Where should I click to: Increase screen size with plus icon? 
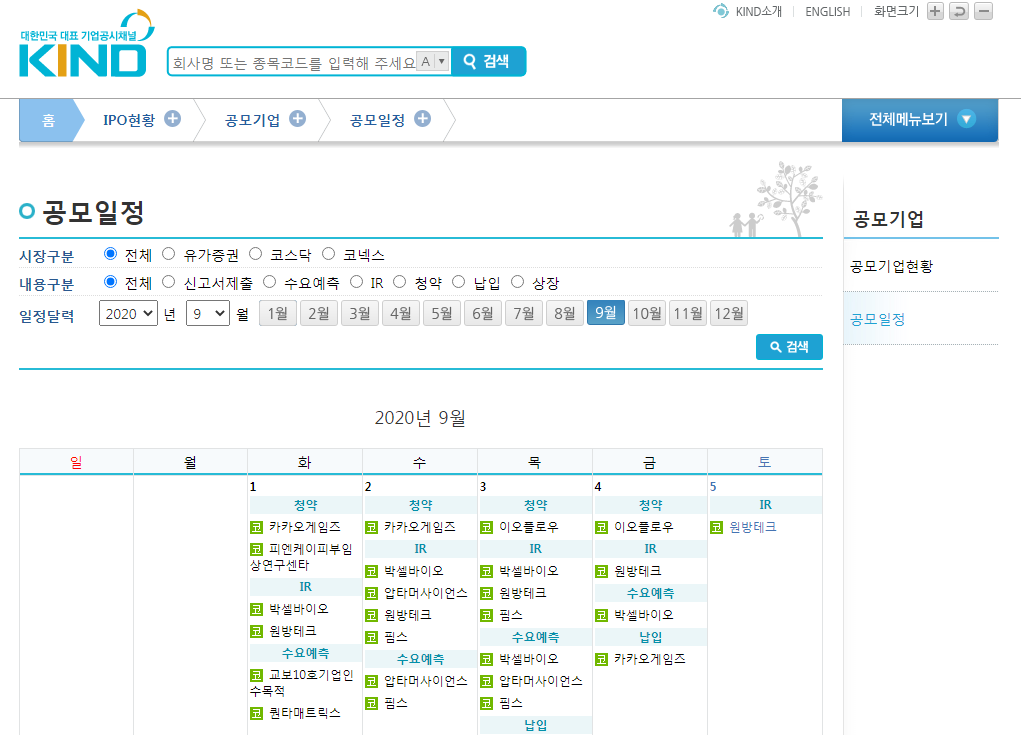[935, 11]
